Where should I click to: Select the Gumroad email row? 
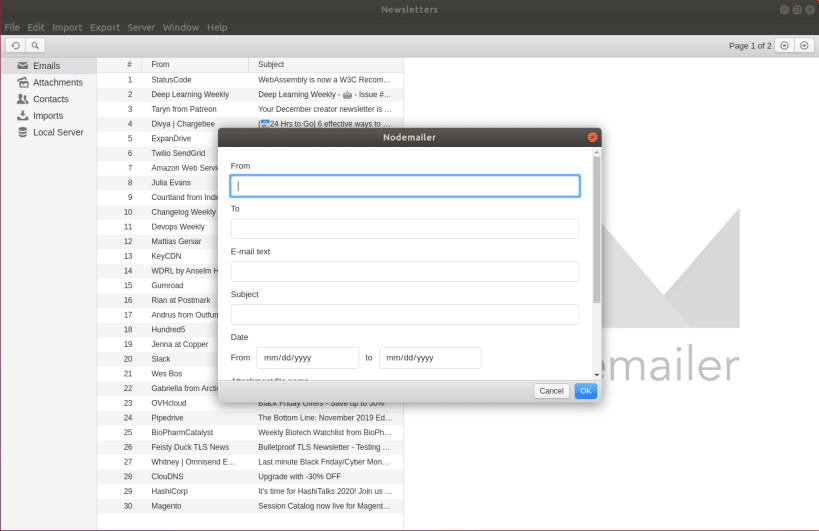coord(157,286)
